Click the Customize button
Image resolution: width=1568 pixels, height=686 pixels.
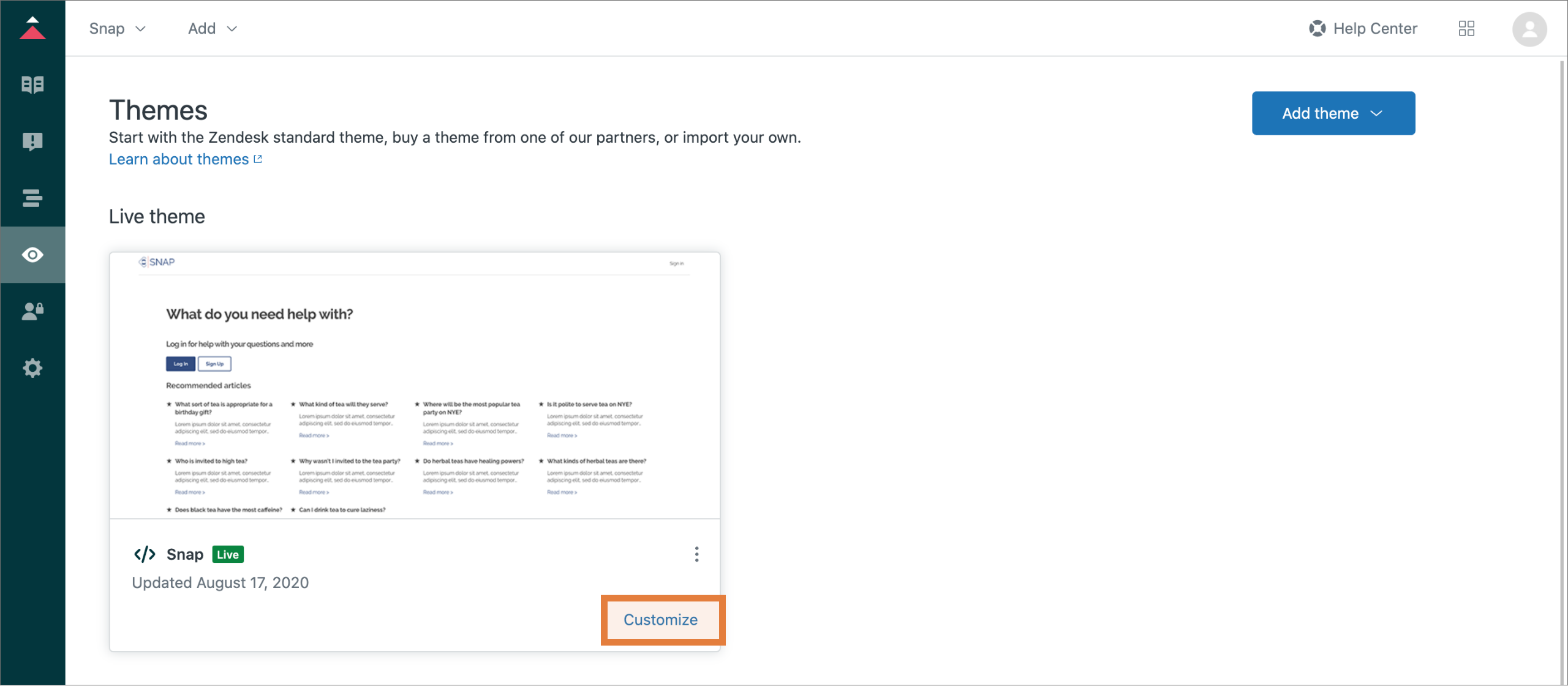(661, 620)
